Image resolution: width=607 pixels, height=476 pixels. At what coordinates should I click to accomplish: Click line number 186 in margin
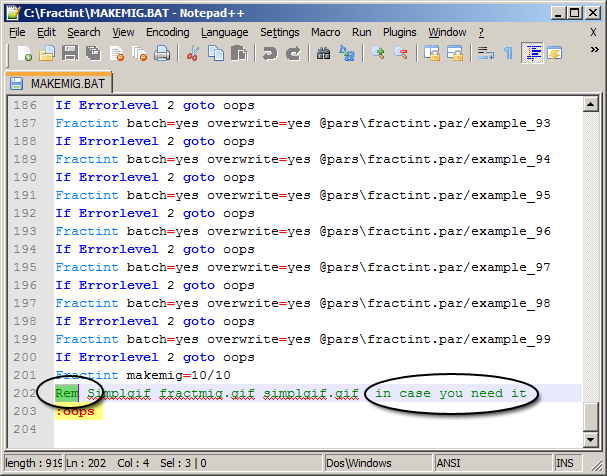(x=25, y=105)
